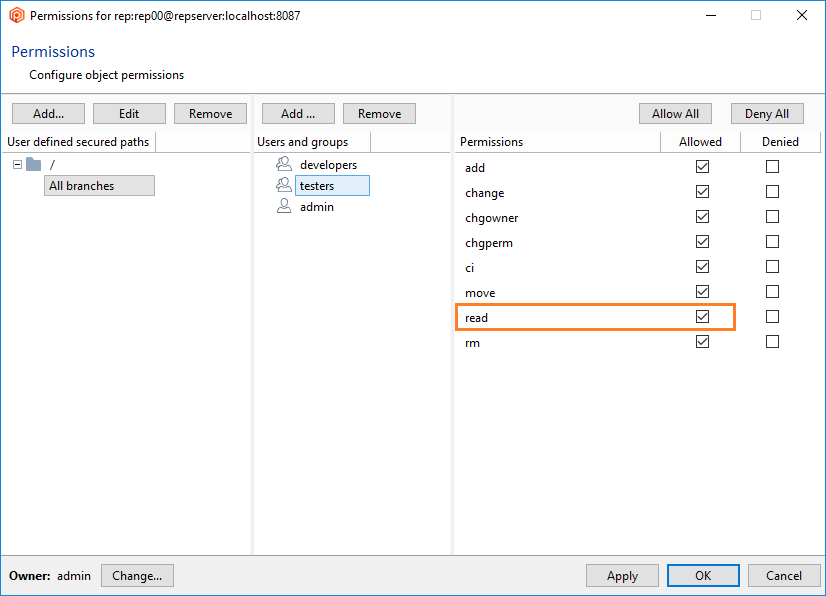Check Denied box for change permission
The height and width of the screenshot is (596, 826).
tap(772, 191)
